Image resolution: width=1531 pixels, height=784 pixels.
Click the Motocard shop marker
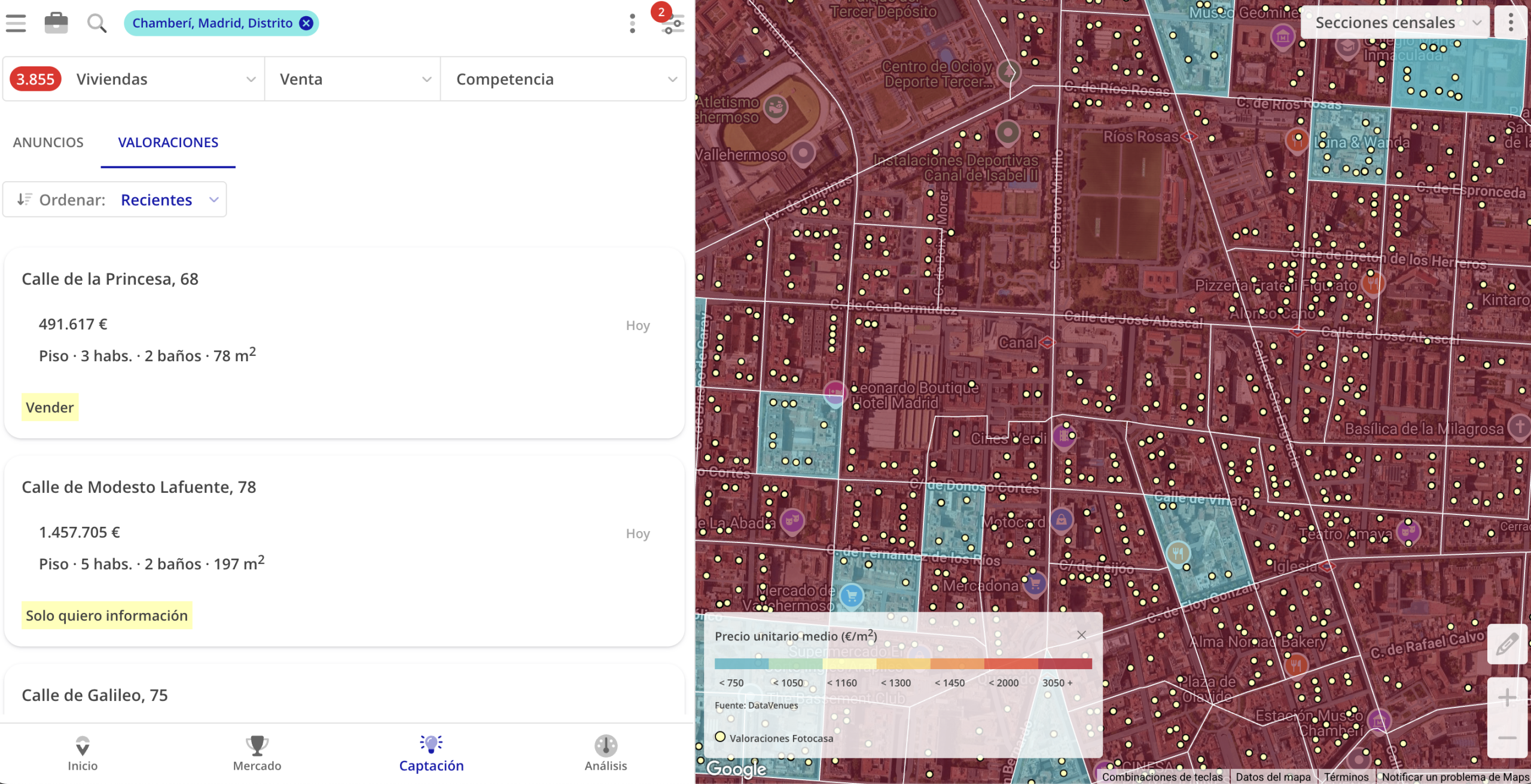(1061, 520)
